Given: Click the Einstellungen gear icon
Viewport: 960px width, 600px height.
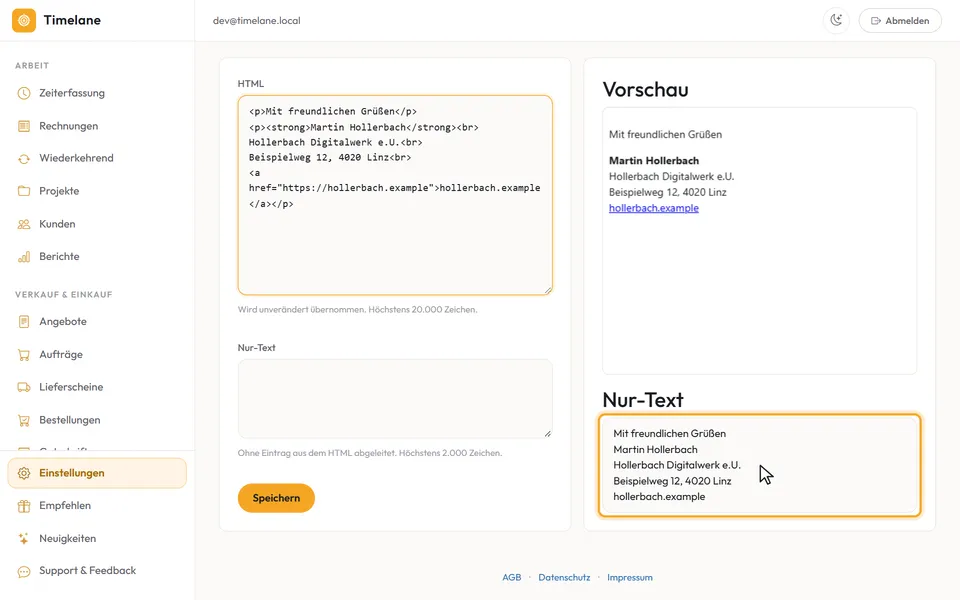Looking at the screenshot, I should (24, 473).
